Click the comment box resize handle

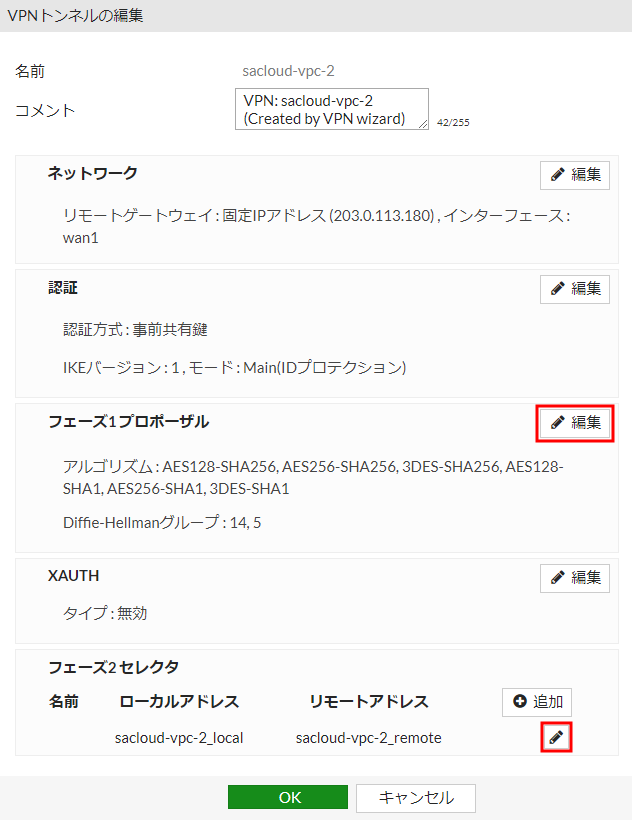[x=423, y=124]
